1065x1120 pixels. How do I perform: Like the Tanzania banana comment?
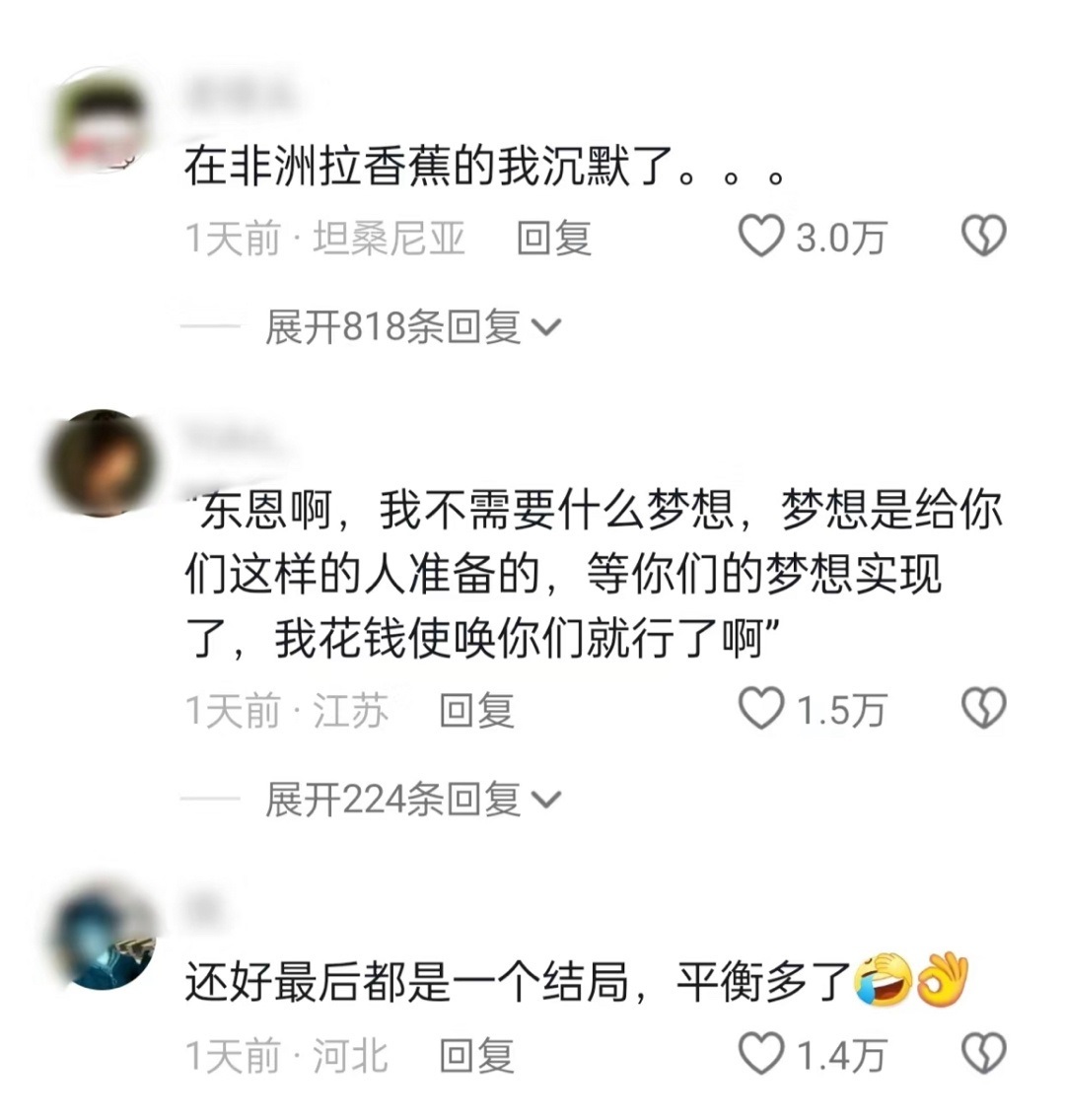coord(761,237)
